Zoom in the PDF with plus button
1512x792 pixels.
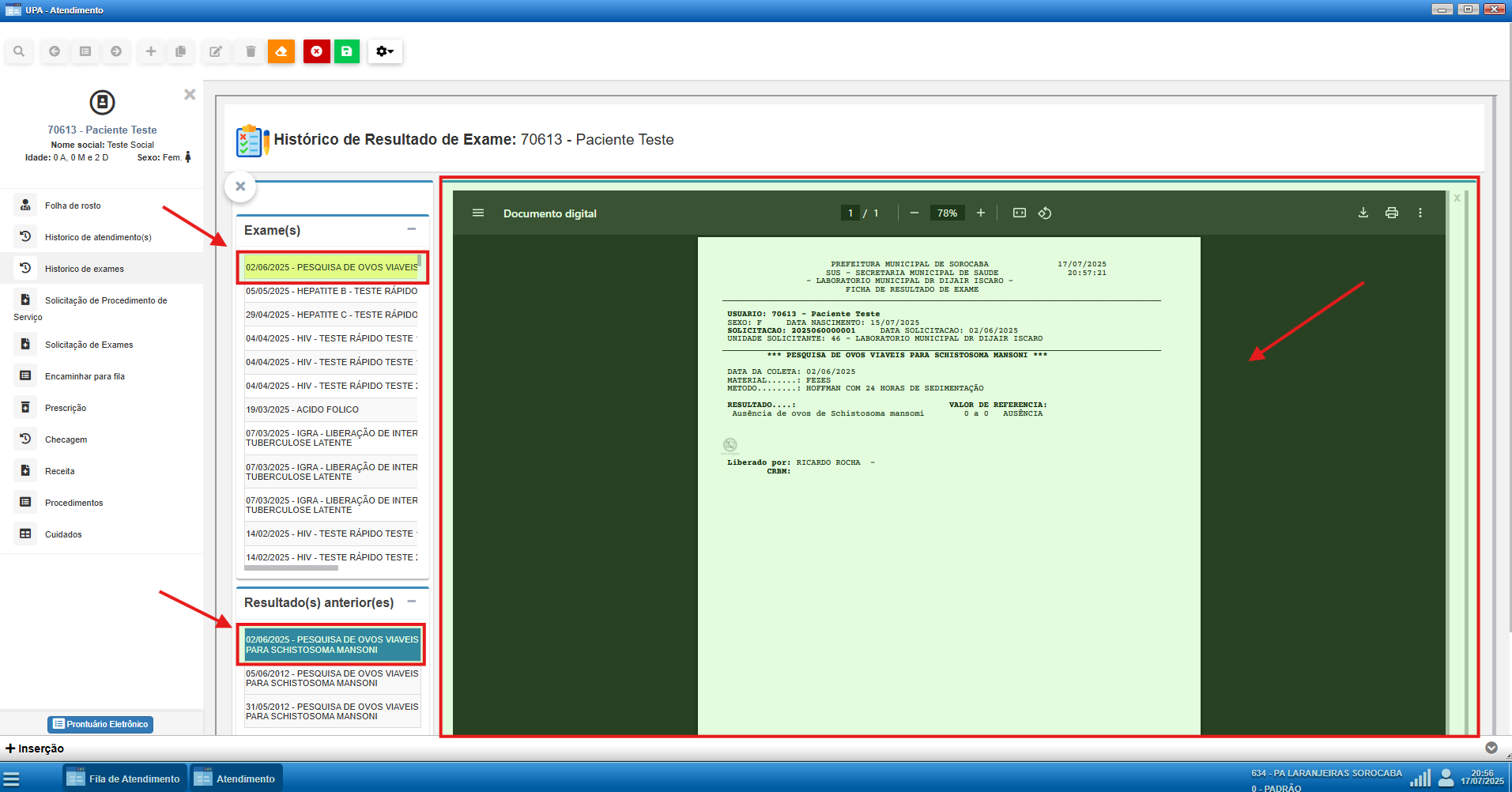[981, 213]
